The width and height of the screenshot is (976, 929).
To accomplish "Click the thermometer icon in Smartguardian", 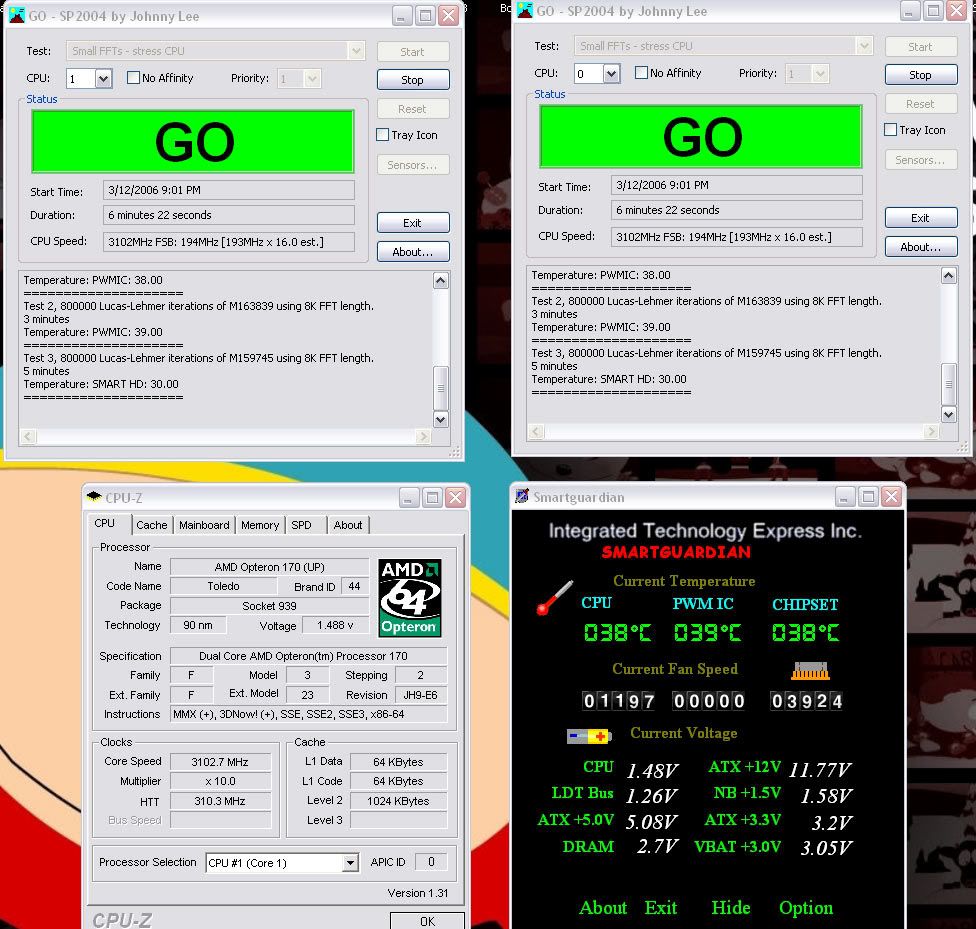I will [555, 597].
